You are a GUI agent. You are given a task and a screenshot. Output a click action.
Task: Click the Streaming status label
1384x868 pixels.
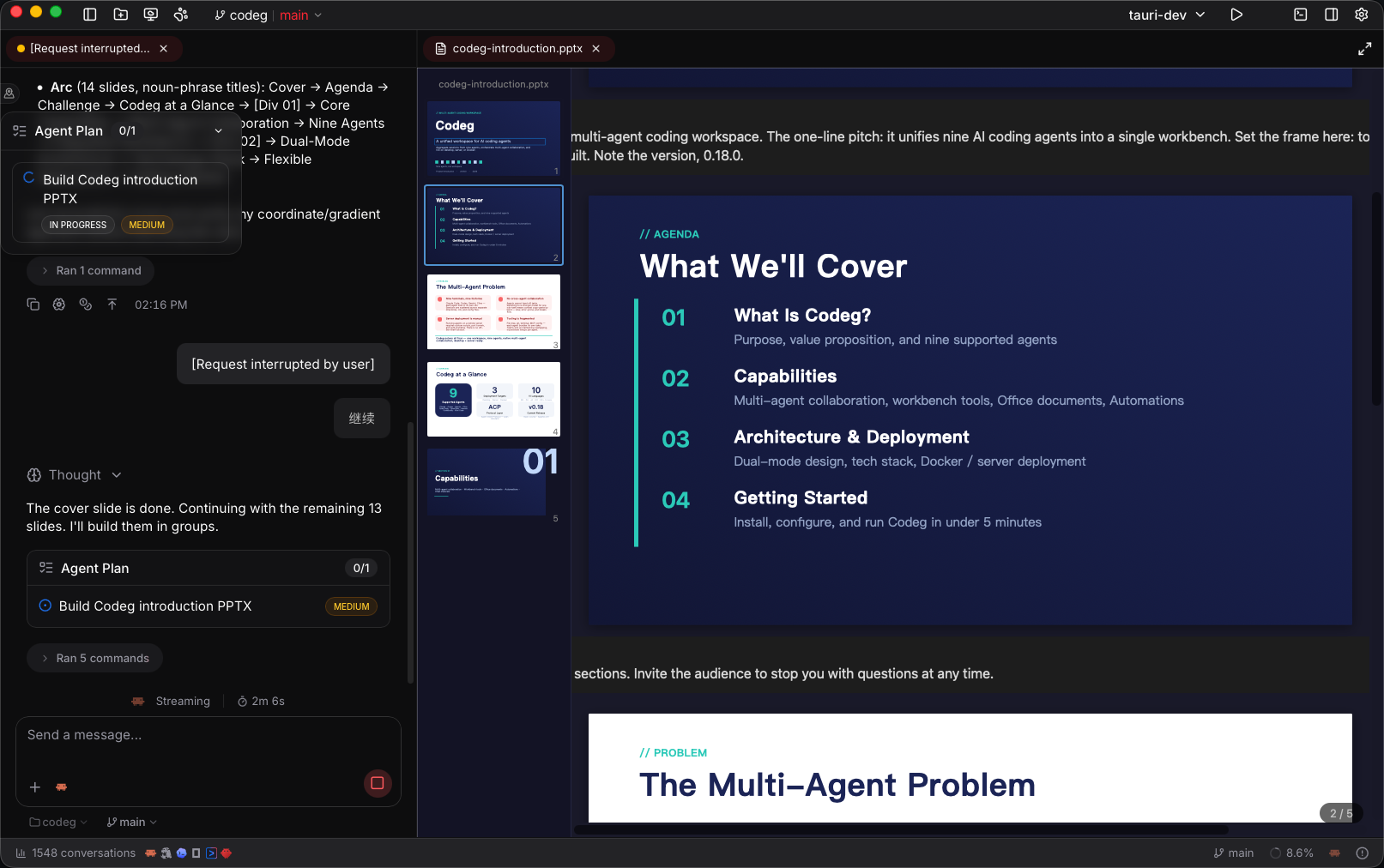click(183, 701)
